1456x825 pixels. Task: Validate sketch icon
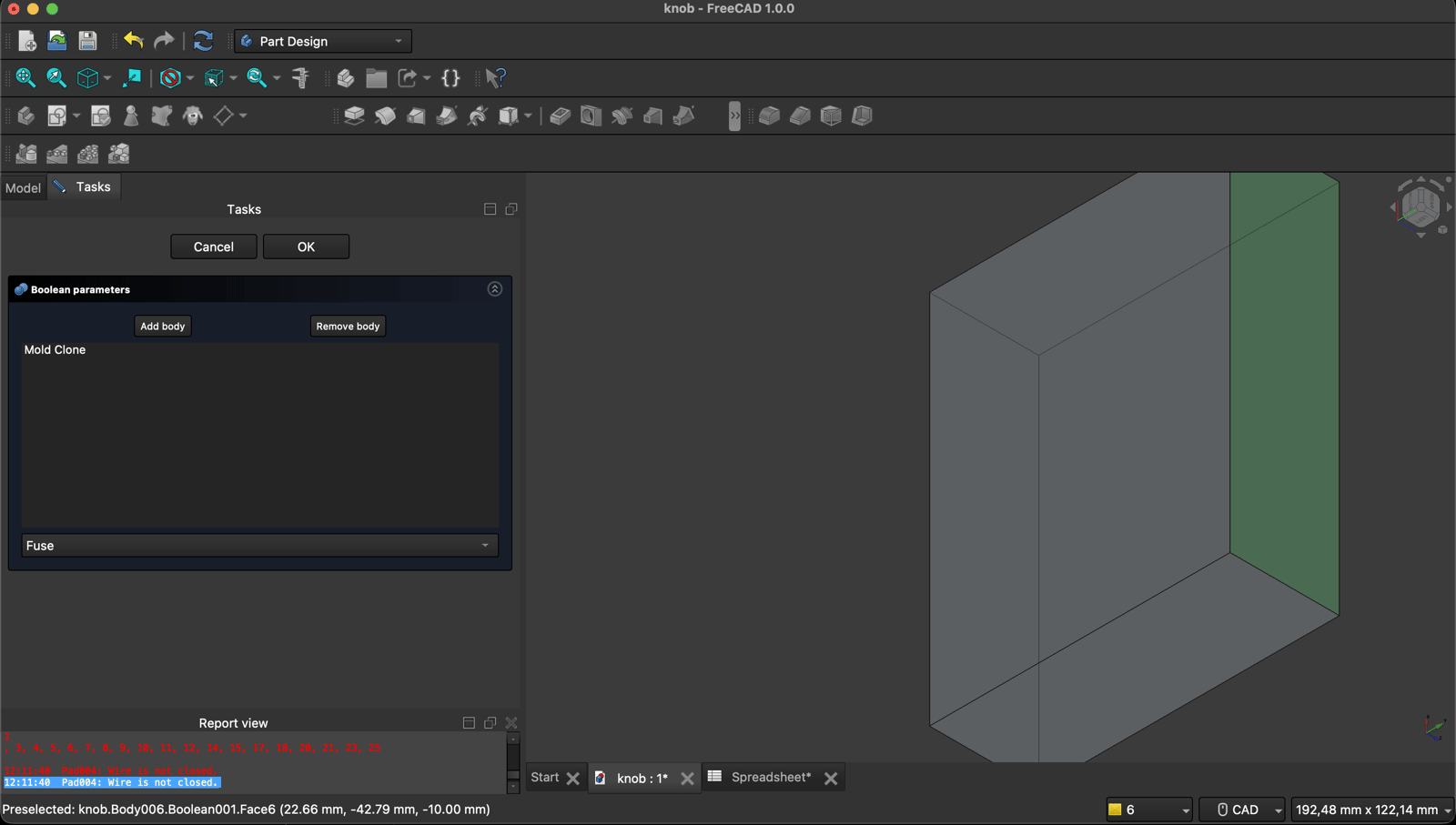101,116
